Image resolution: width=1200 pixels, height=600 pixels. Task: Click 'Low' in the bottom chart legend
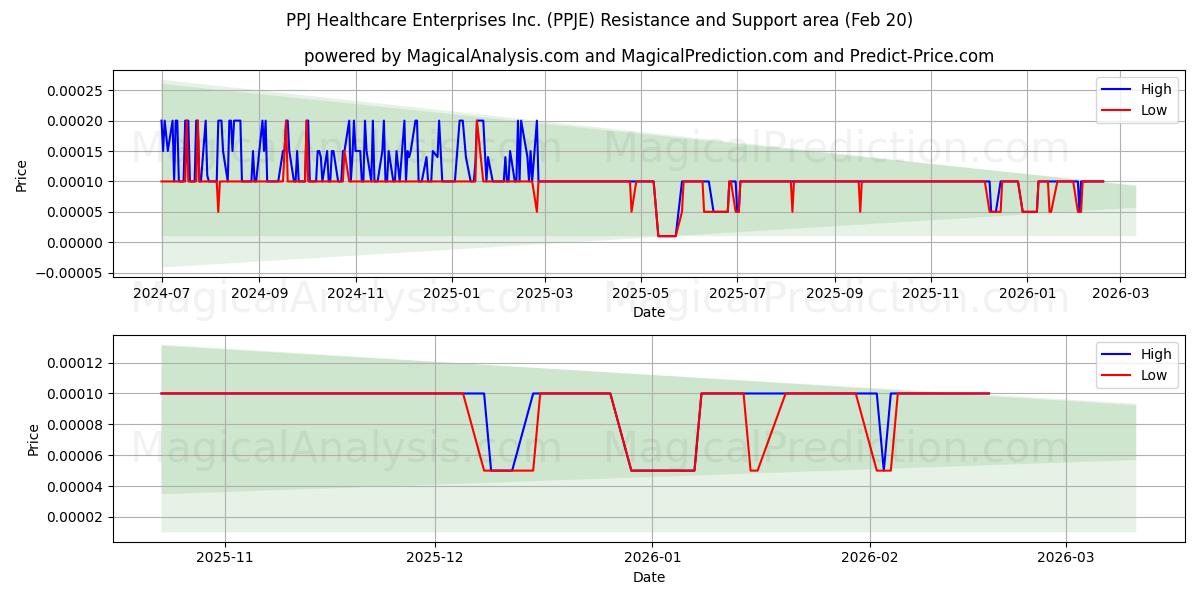(x=1154, y=375)
